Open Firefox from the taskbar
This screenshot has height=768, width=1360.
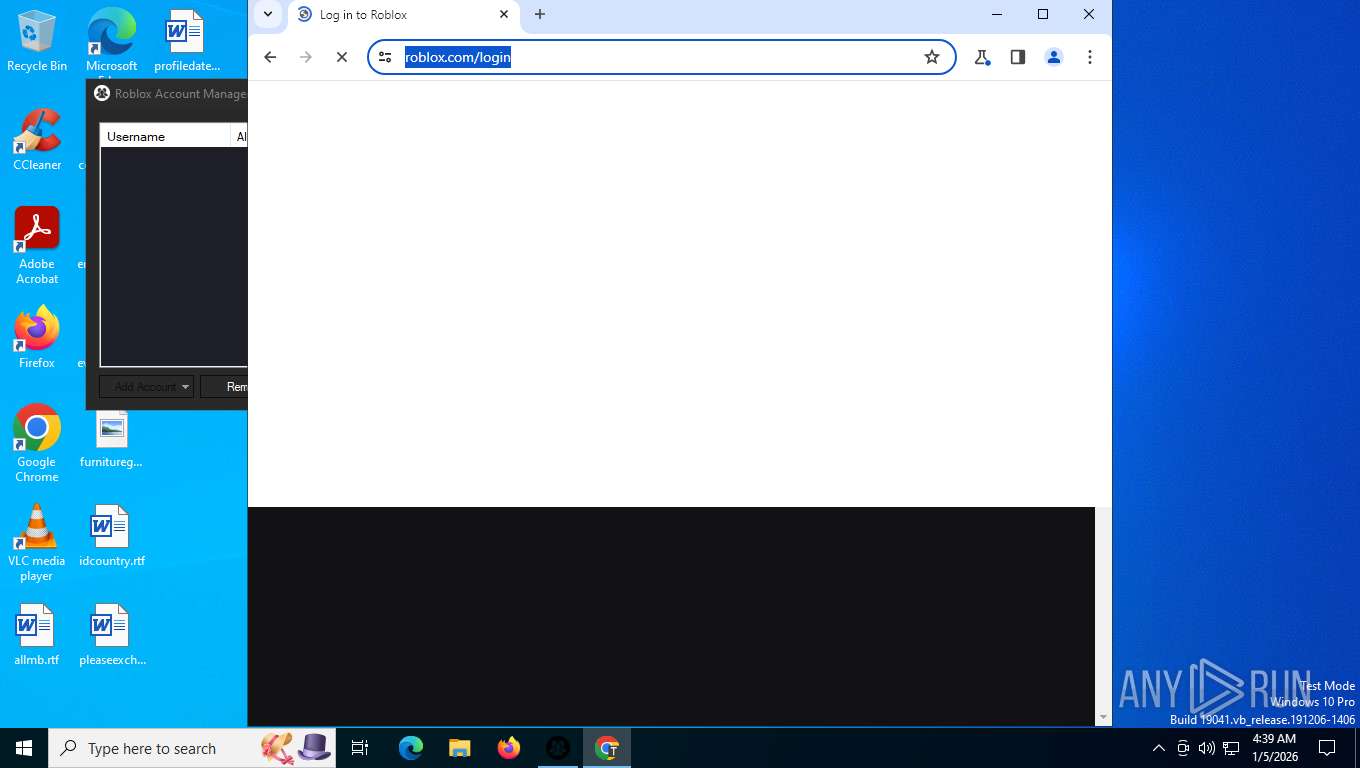click(x=509, y=748)
